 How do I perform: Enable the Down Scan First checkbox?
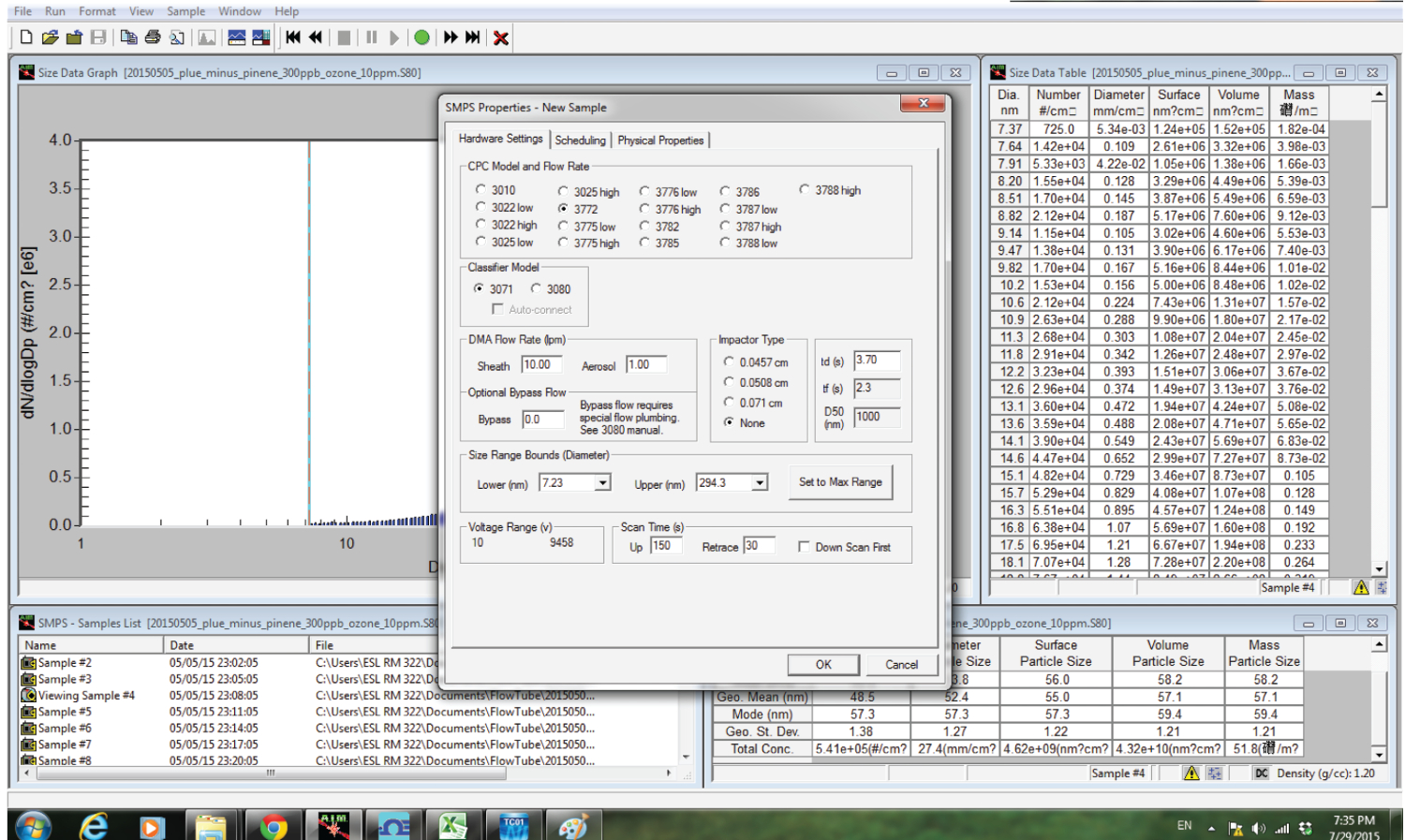(x=804, y=547)
